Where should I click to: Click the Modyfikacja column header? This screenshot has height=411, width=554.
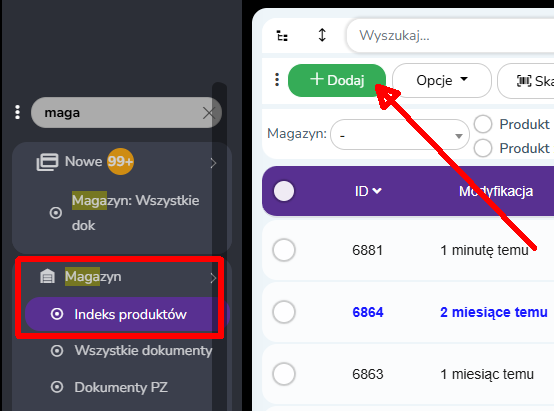(496, 191)
